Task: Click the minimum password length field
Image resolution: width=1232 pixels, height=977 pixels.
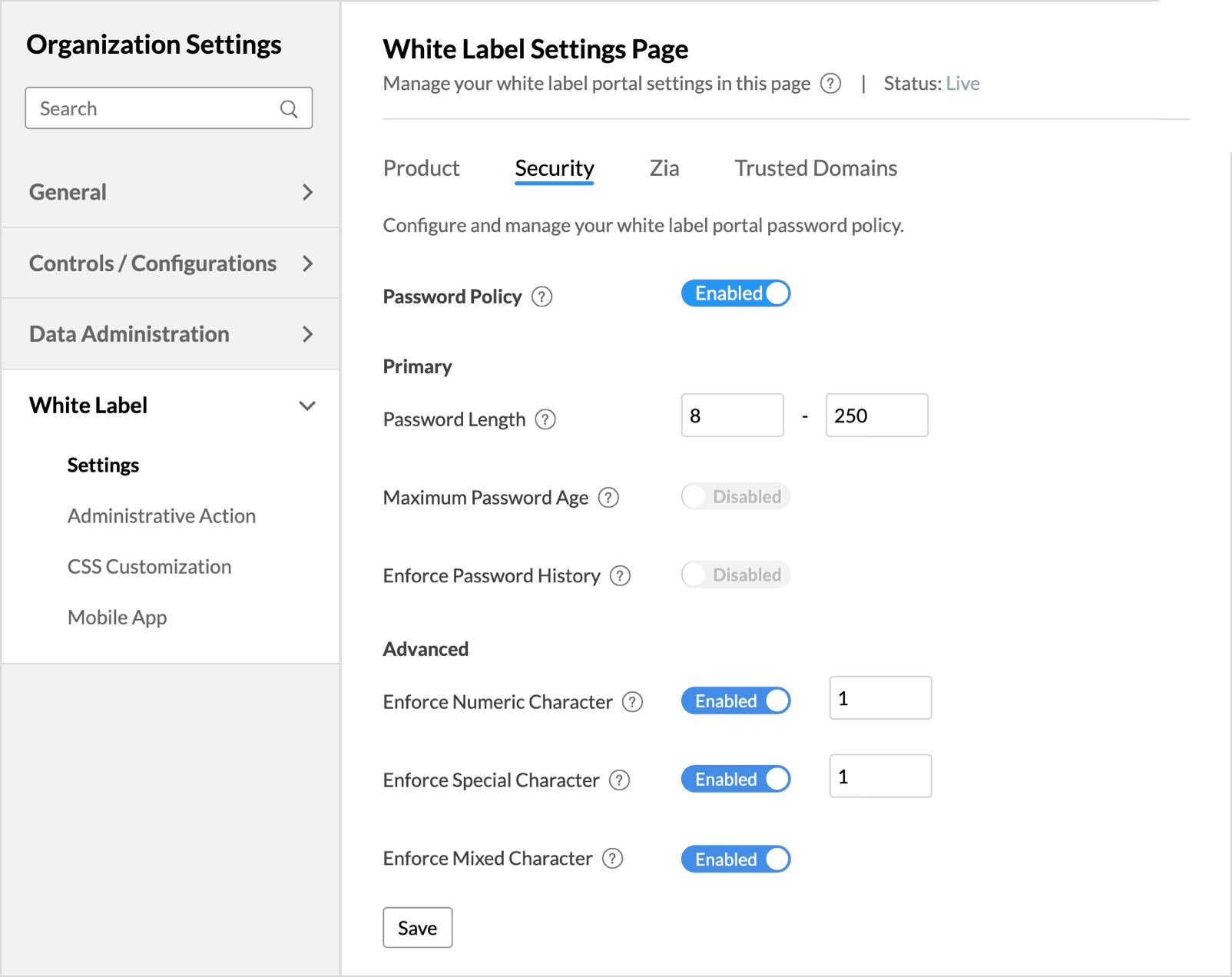Action: click(x=732, y=416)
